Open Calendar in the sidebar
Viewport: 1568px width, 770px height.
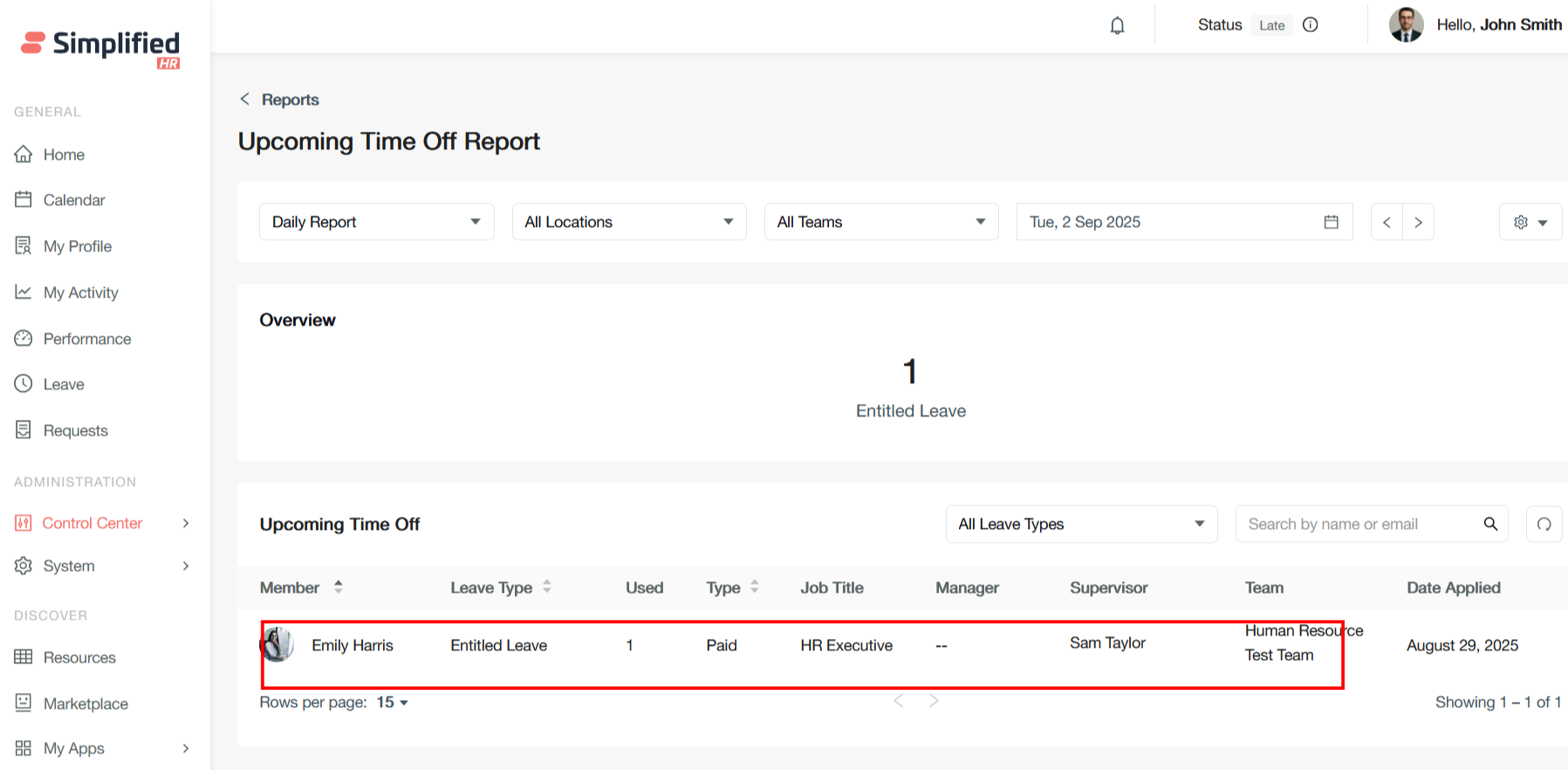pyautogui.click(x=74, y=200)
